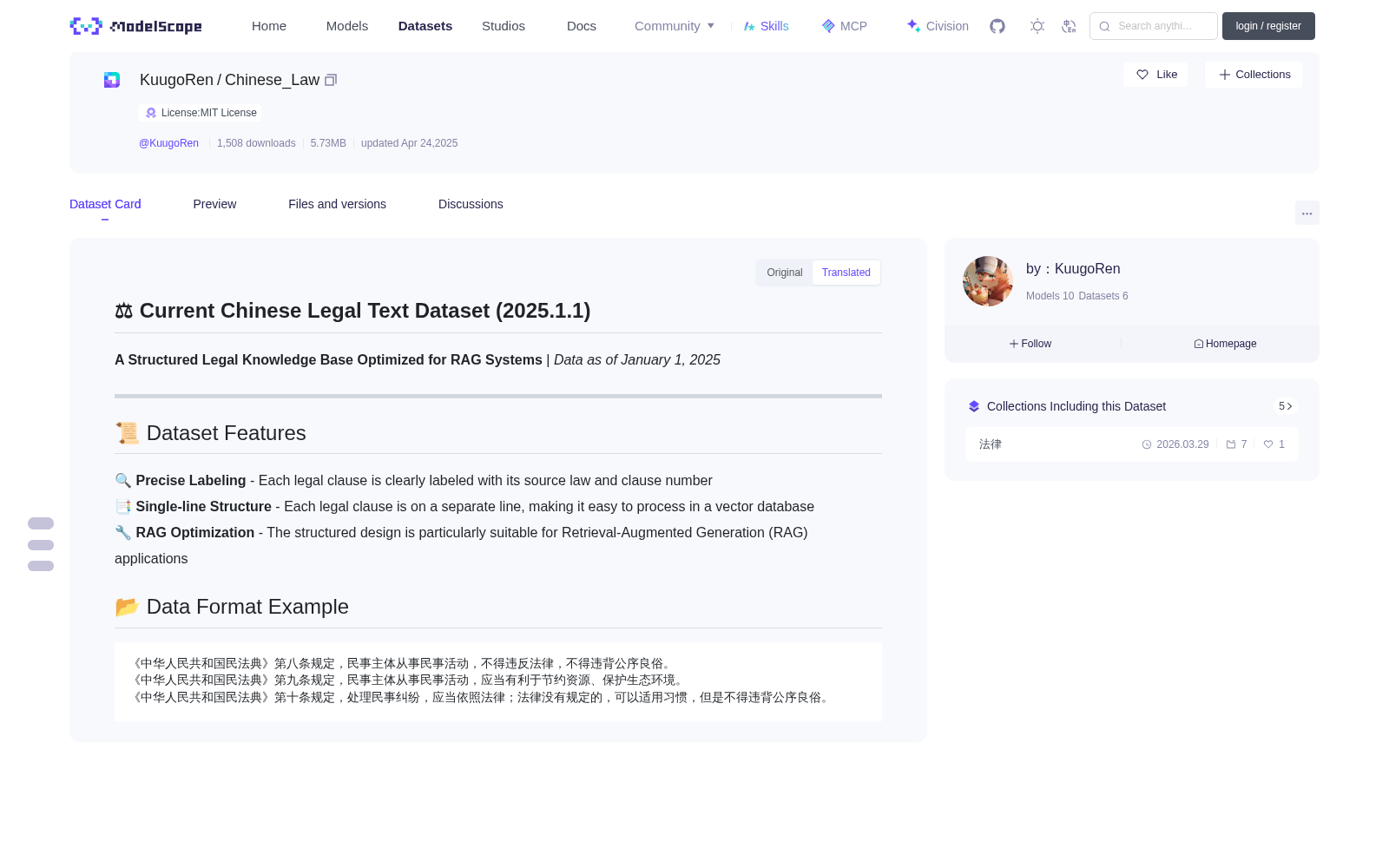Go to the Home nav item

[269, 26]
